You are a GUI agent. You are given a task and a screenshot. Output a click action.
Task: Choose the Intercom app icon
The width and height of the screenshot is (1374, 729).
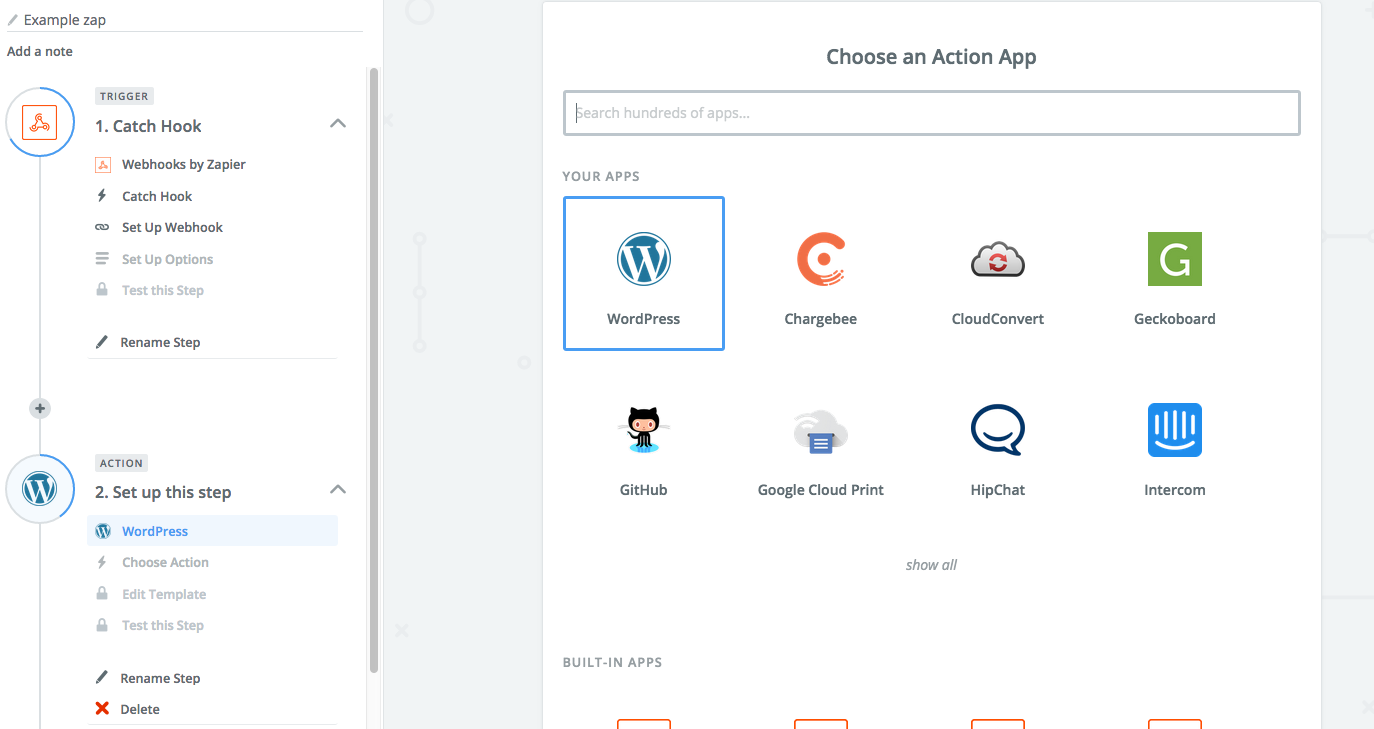pyautogui.click(x=1175, y=430)
